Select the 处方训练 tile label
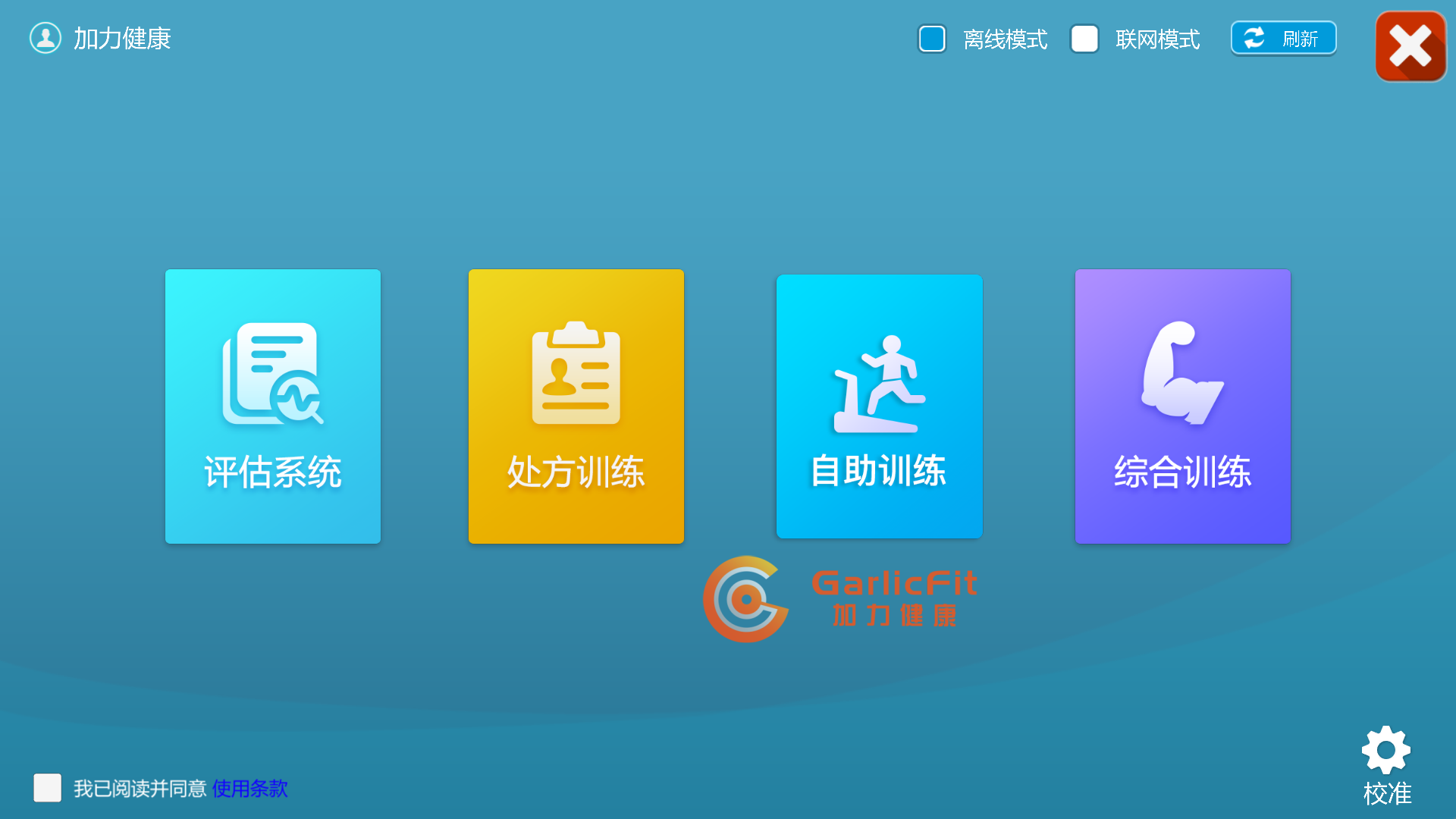Viewport: 1456px width, 819px height. click(576, 472)
